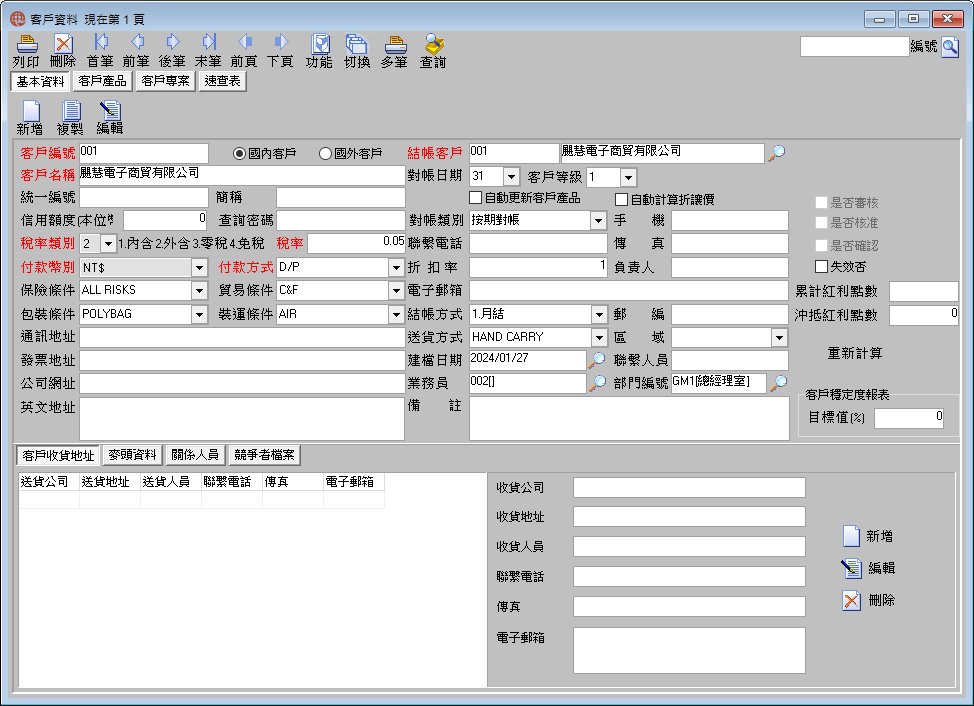This screenshot has width=974, height=706.
Task: Open the 送貨方式 delivery method dropdown
Action: [599, 338]
